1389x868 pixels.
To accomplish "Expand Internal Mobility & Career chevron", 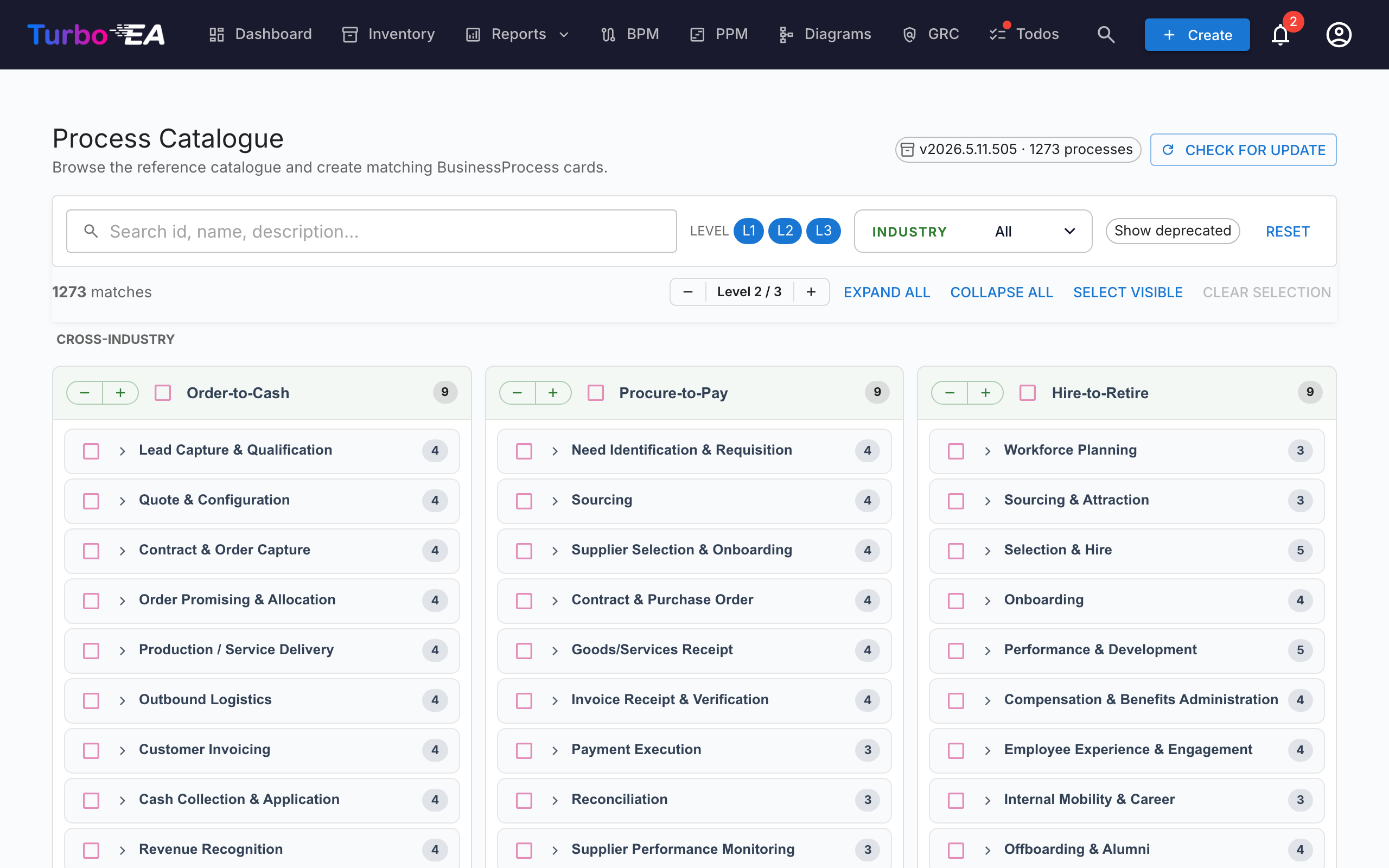I will click(x=987, y=801).
